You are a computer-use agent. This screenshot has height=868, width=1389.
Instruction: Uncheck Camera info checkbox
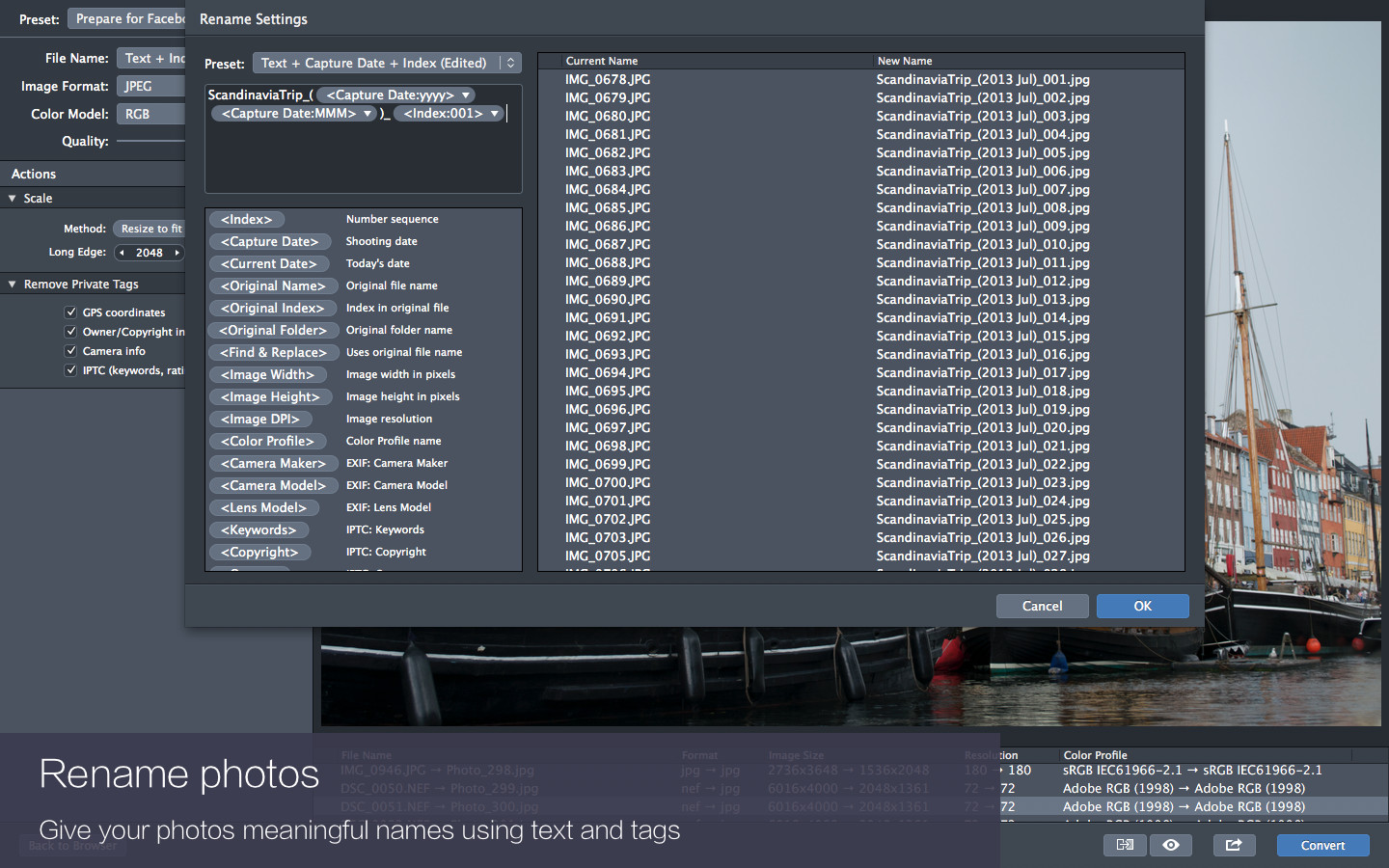coord(70,350)
